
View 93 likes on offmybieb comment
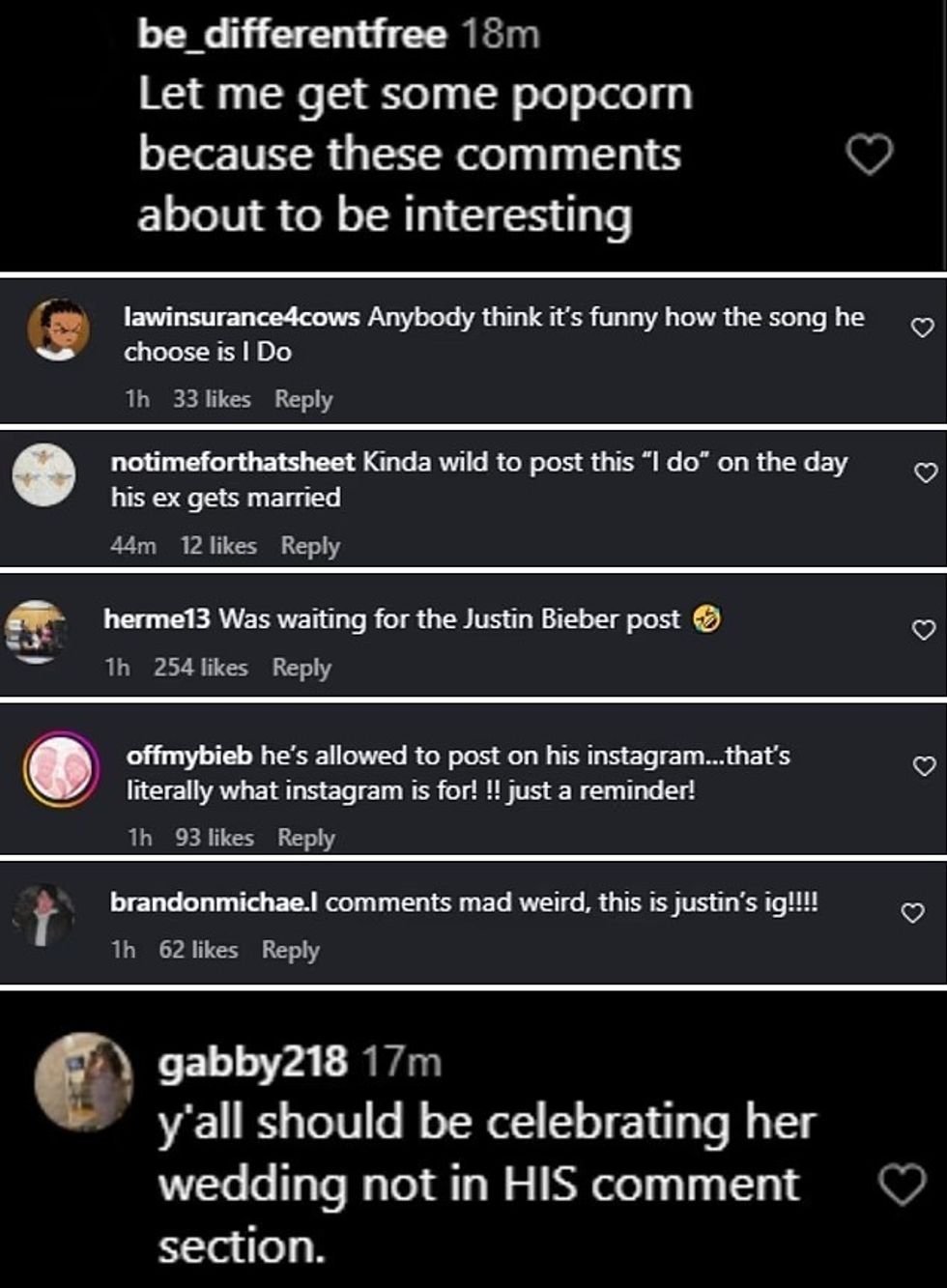point(214,838)
